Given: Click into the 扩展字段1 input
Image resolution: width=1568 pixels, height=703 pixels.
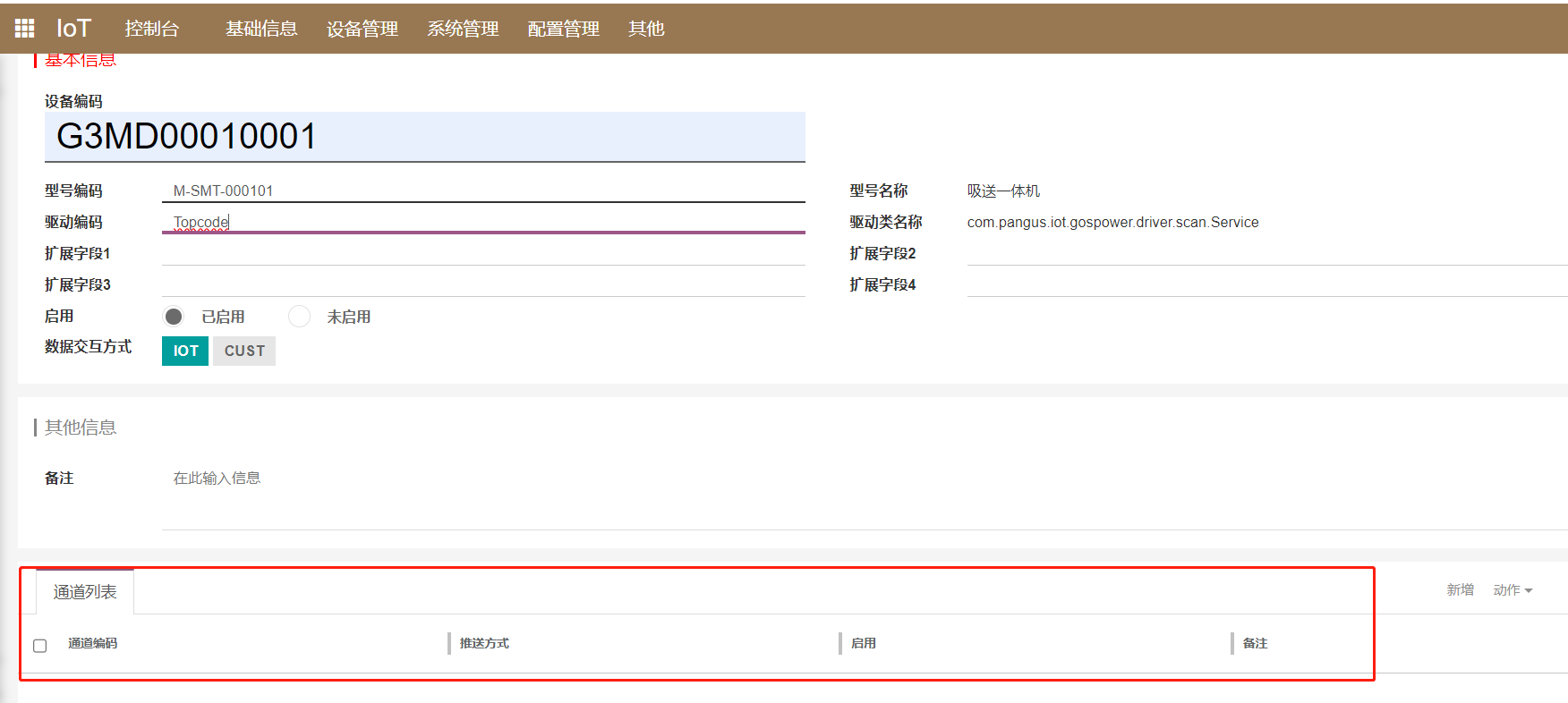Looking at the screenshot, I should tap(483, 253).
